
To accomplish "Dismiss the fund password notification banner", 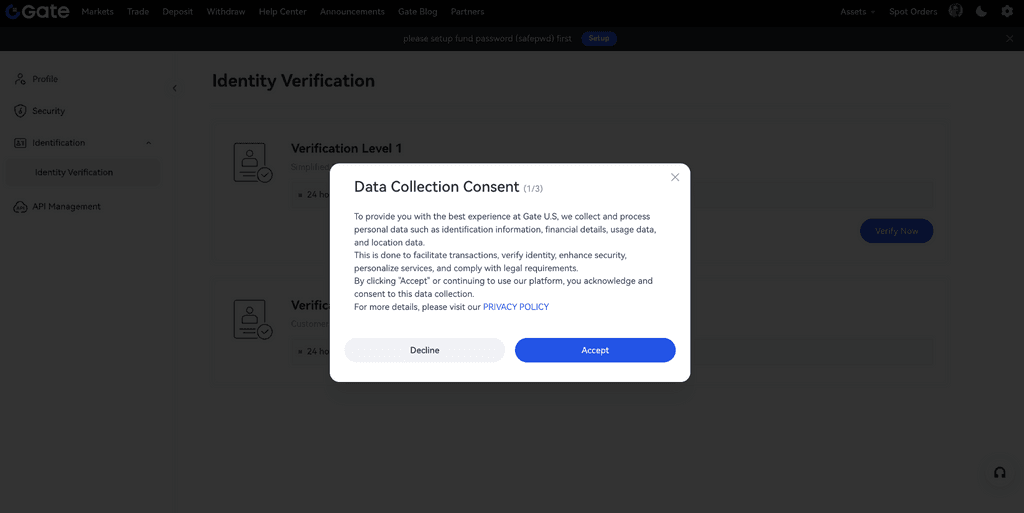I will click(1009, 38).
